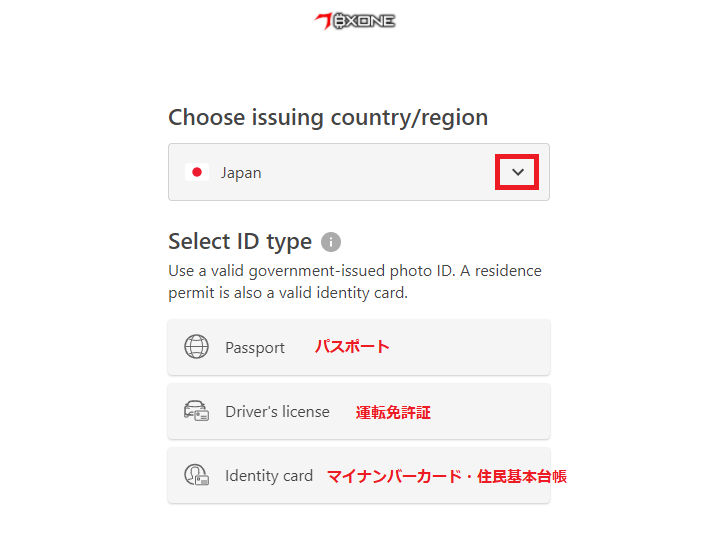
Task: Click the red 運転免許証 annotation
Action: coord(393,412)
